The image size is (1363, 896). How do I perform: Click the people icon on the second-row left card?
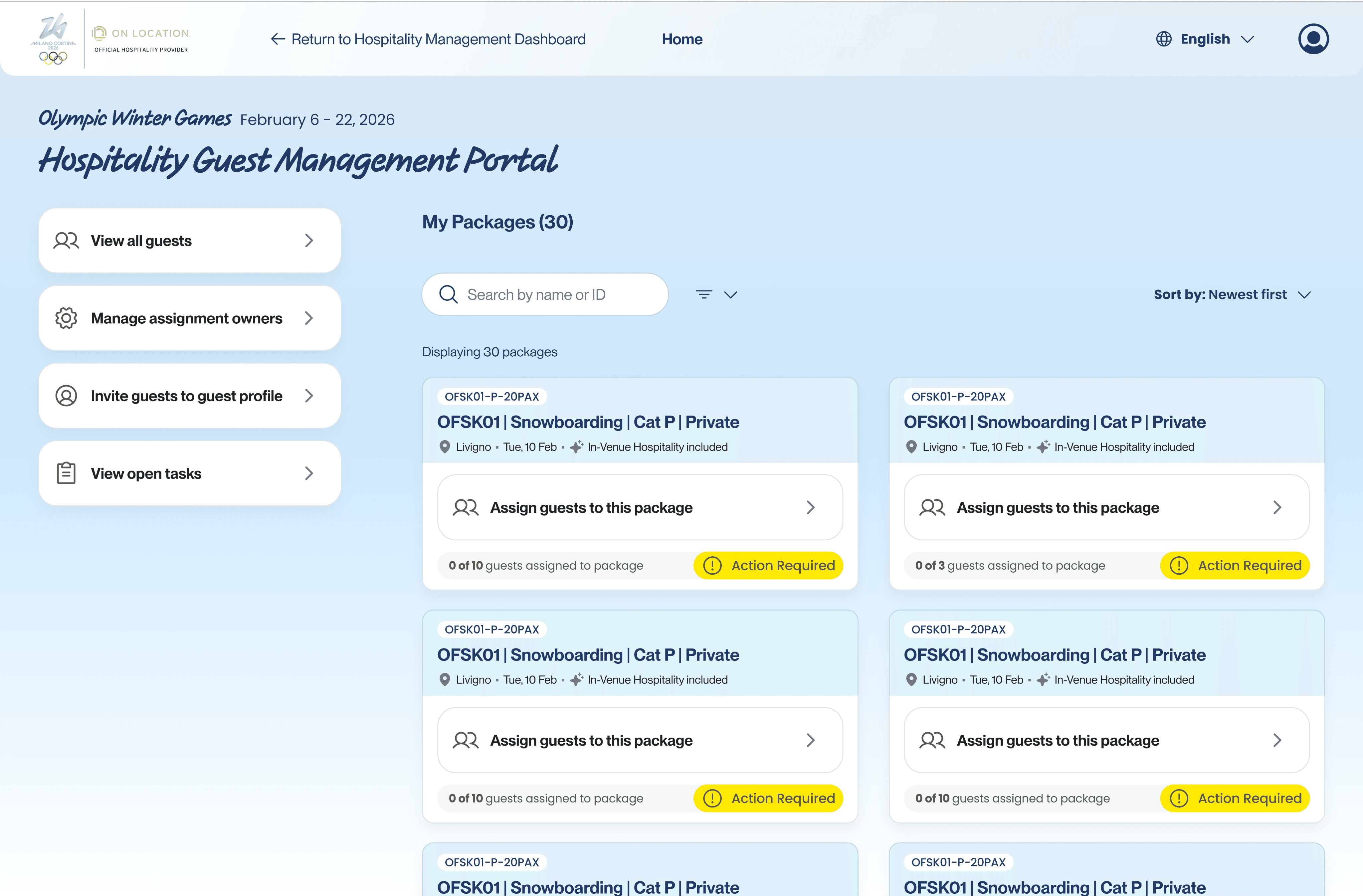(465, 740)
